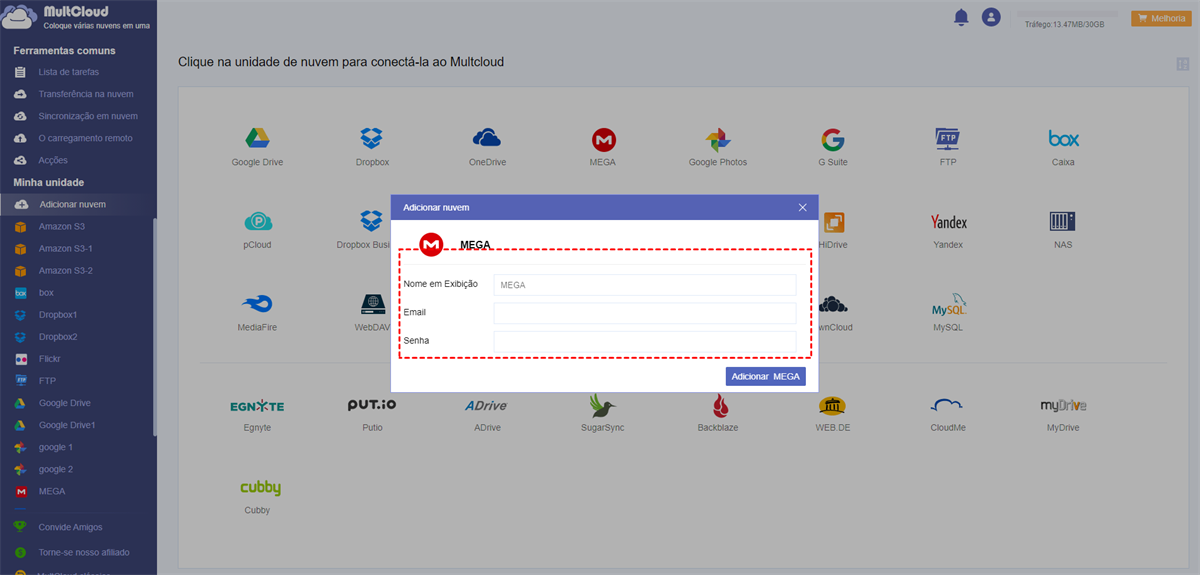This screenshot has width=1200, height=575.
Task: Click the Google Drive cloud icon
Action: [258, 139]
